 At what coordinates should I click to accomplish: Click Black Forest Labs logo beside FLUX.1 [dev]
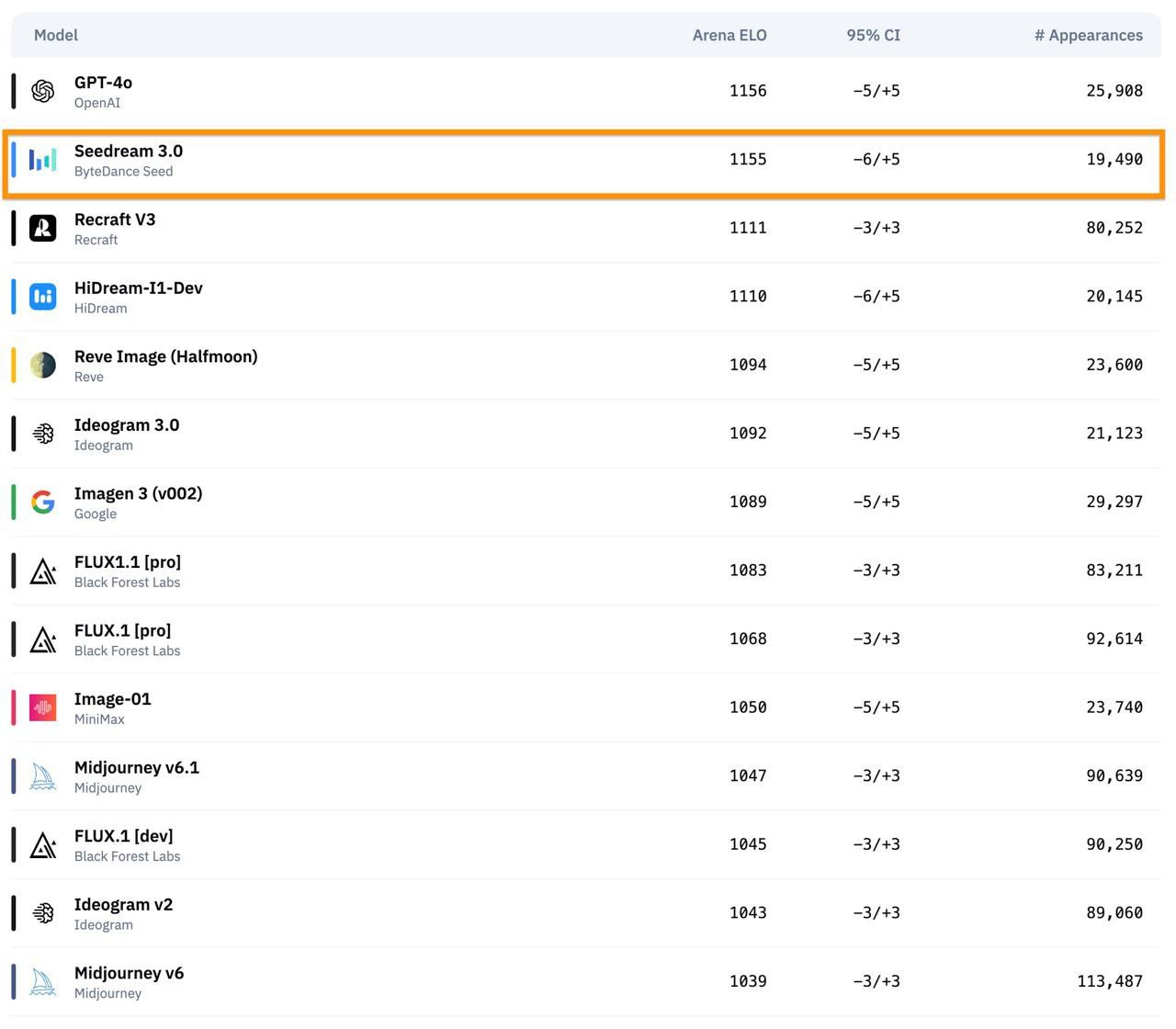click(43, 844)
